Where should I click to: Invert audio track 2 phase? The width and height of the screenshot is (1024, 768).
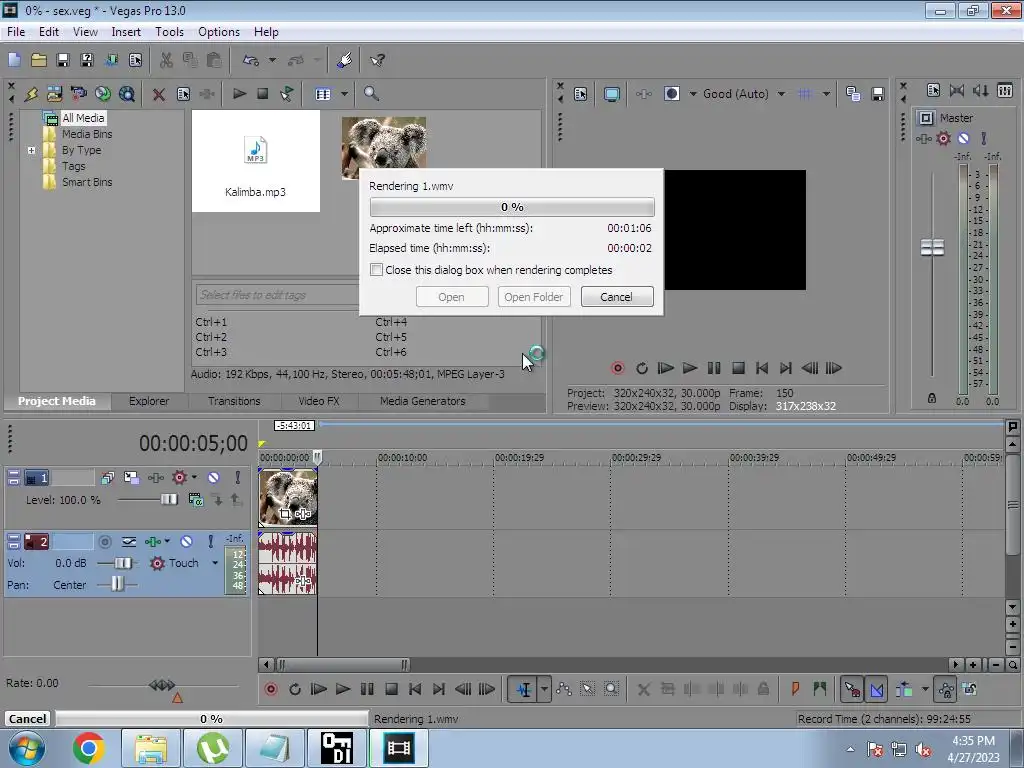point(129,541)
